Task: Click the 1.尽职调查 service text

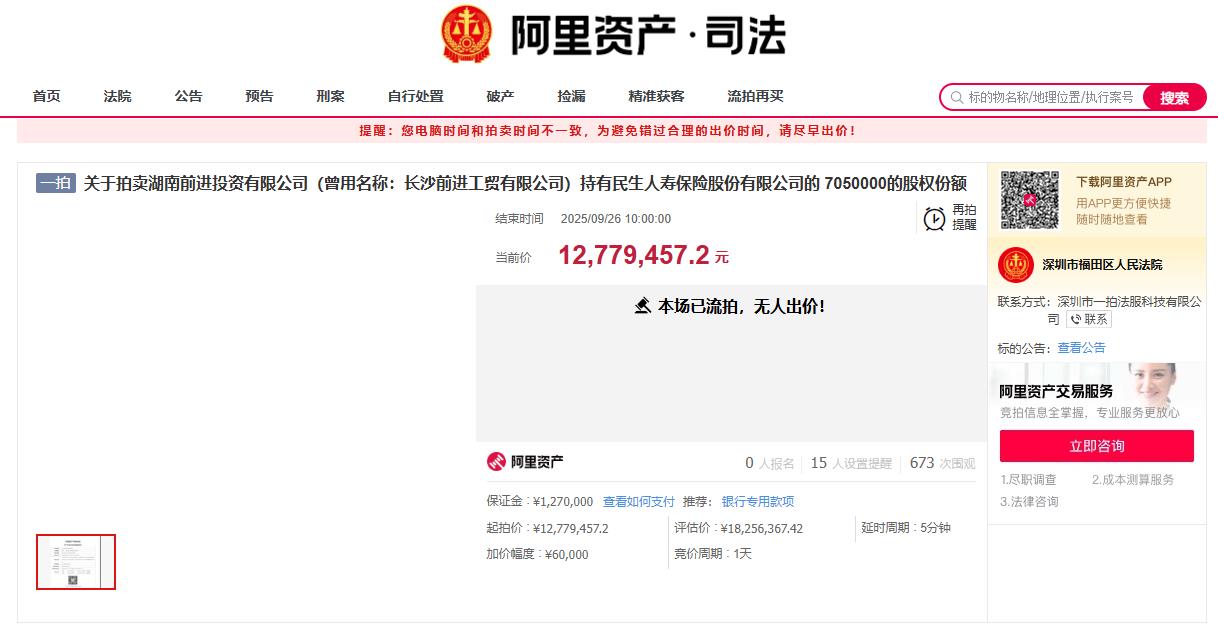Action: [1028, 480]
